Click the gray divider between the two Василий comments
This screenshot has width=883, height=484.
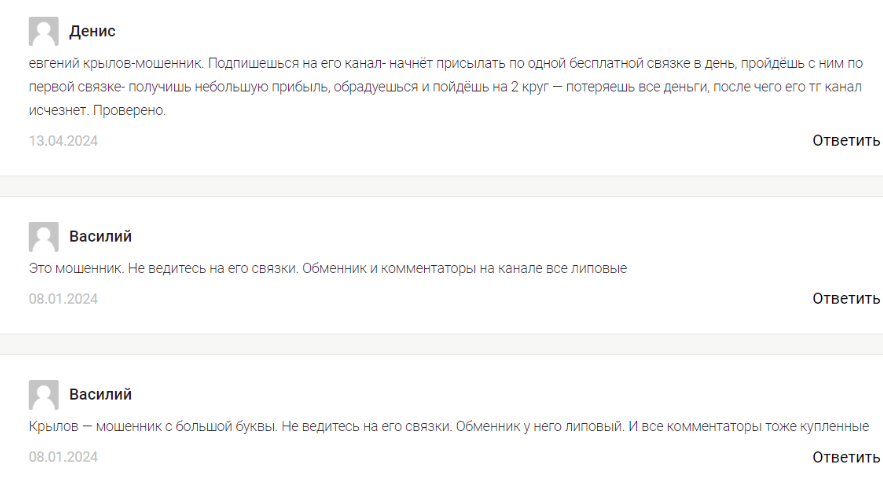click(x=441, y=344)
